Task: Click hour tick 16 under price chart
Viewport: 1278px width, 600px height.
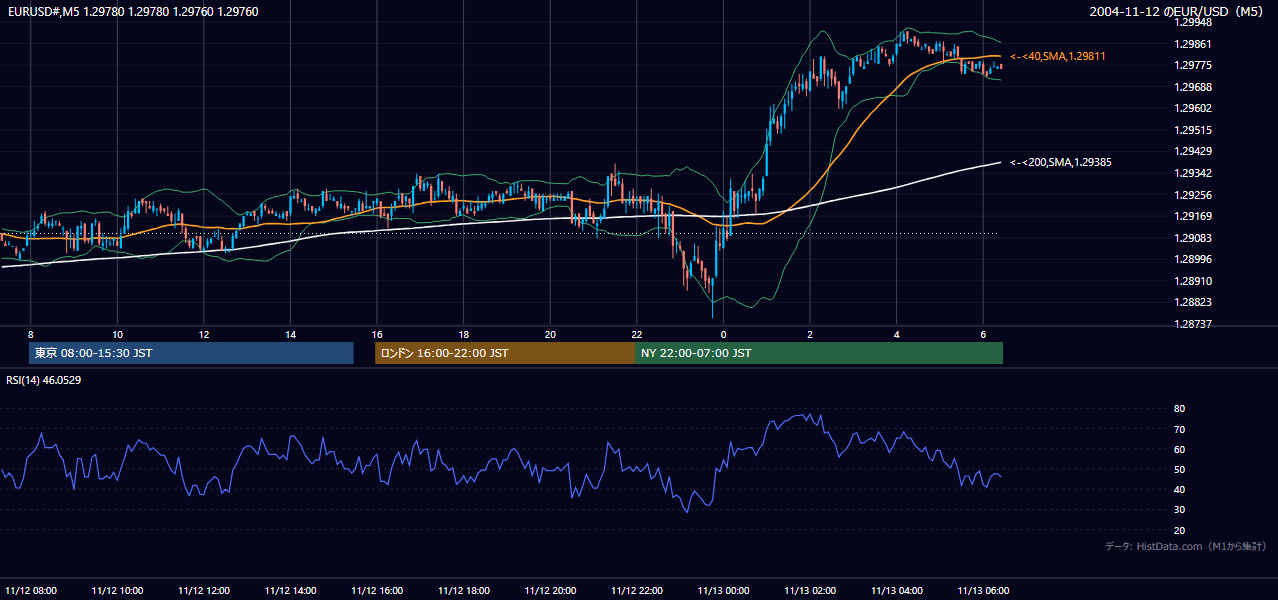Action: point(377,334)
